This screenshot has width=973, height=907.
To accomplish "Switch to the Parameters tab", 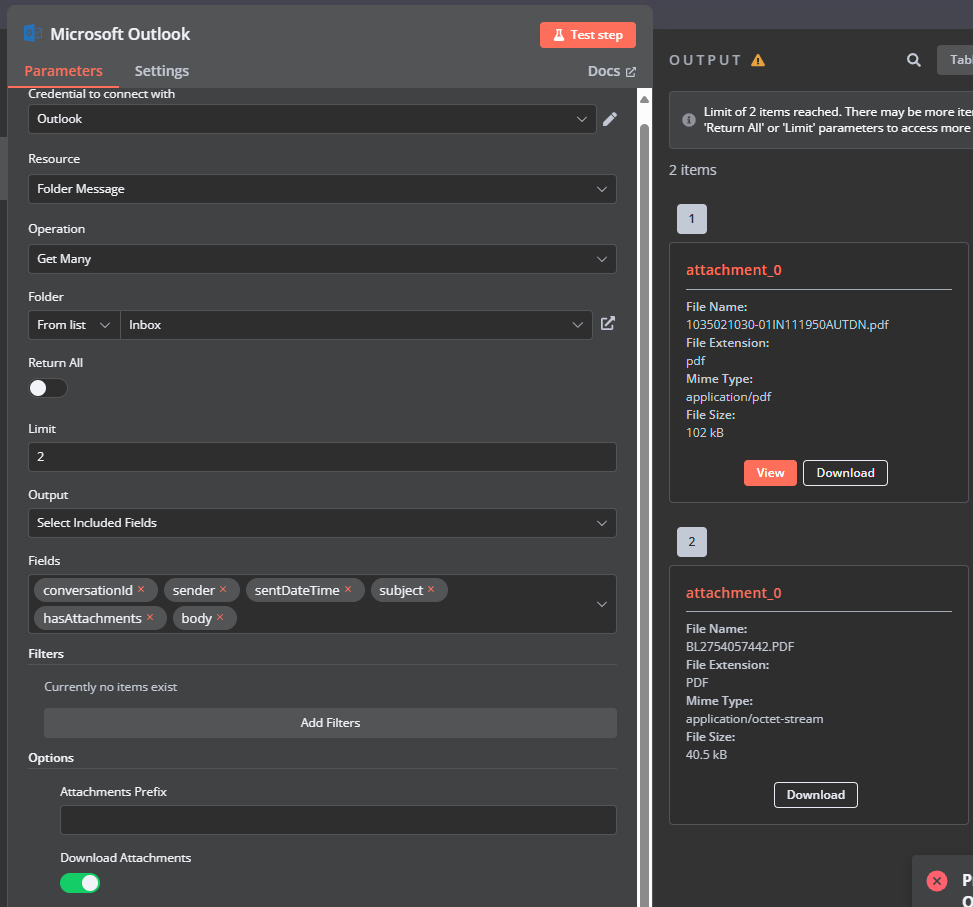I will (x=63, y=71).
